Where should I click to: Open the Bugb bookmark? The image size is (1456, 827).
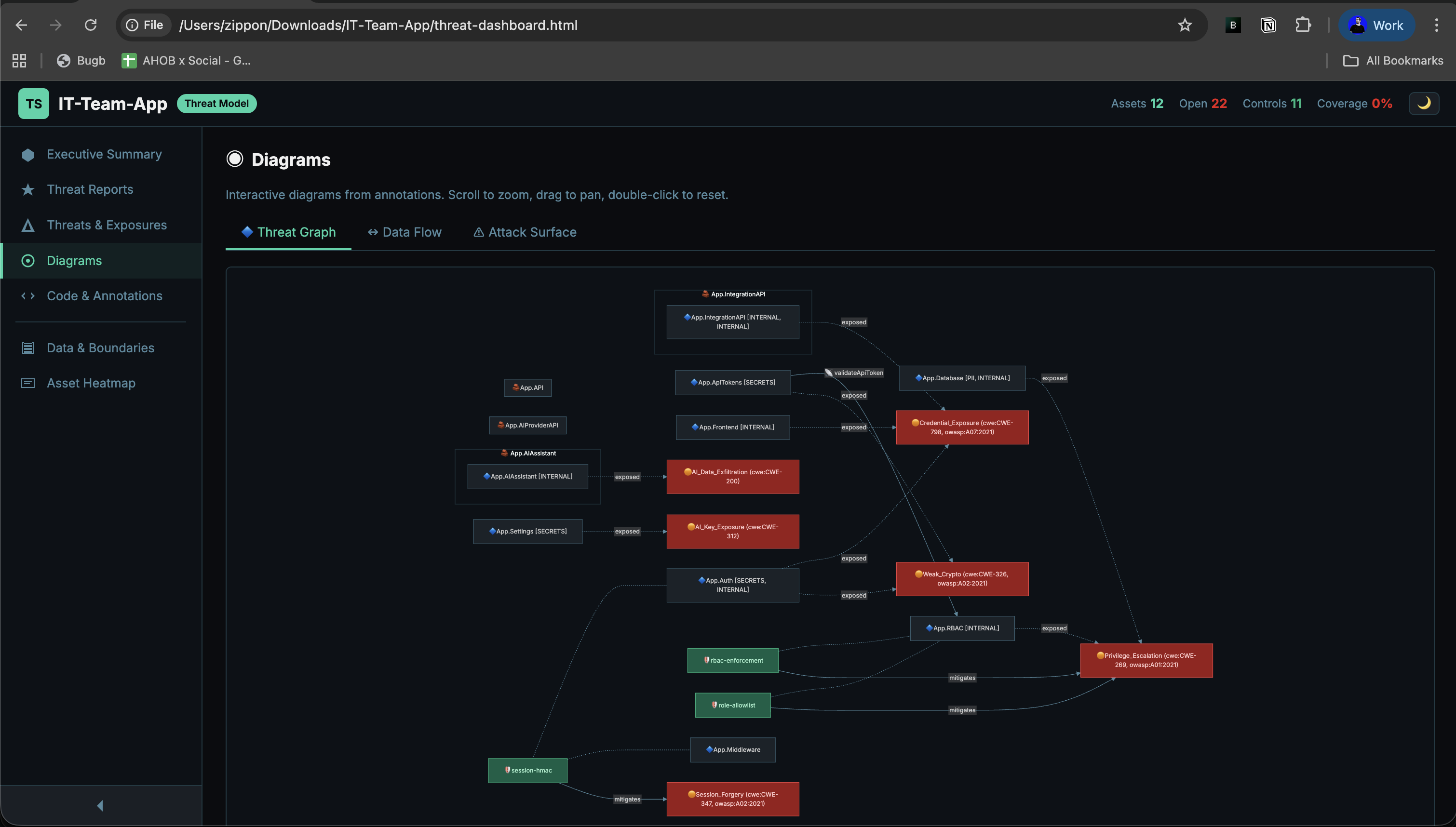click(80, 61)
